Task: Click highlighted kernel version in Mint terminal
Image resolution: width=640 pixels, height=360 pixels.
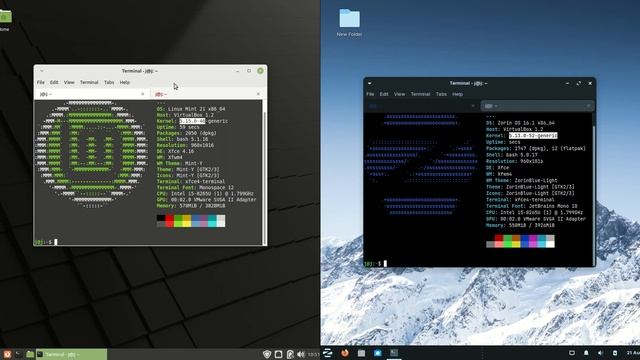Action: click(192, 121)
